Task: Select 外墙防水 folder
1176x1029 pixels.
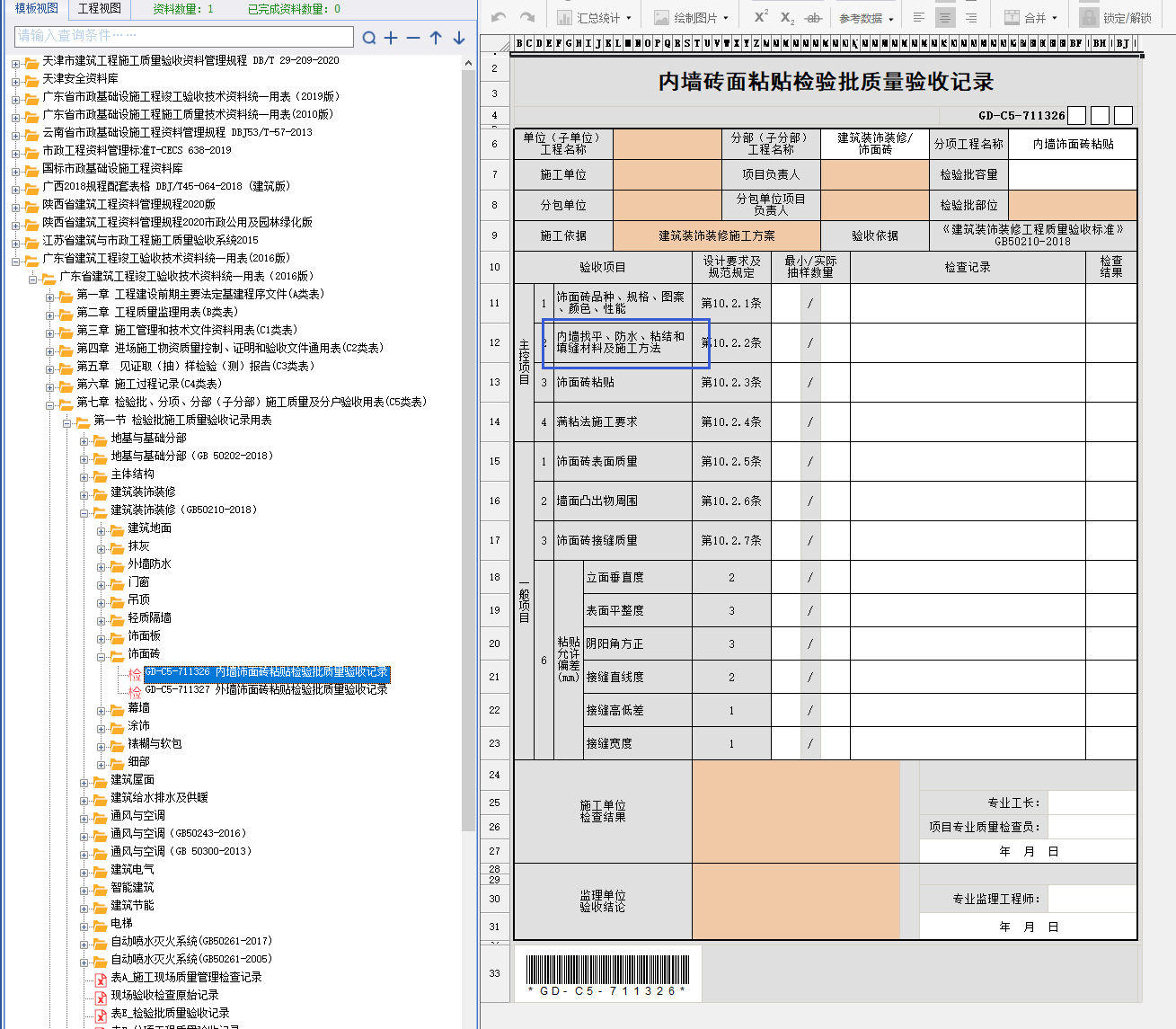Action: pyautogui.click(x=149, y=564)
